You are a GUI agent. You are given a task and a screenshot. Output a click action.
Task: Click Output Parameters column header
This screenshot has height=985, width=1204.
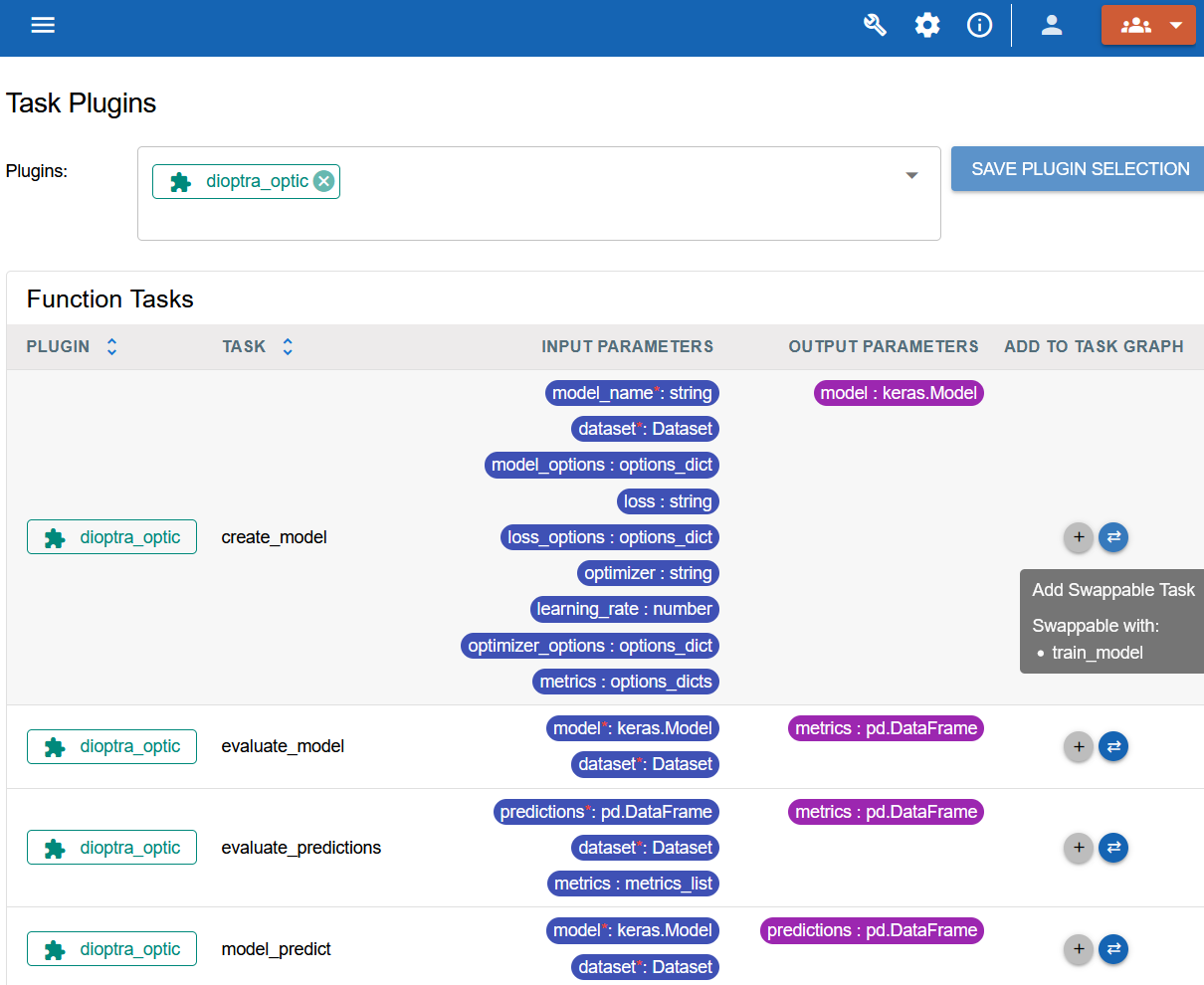884,346
